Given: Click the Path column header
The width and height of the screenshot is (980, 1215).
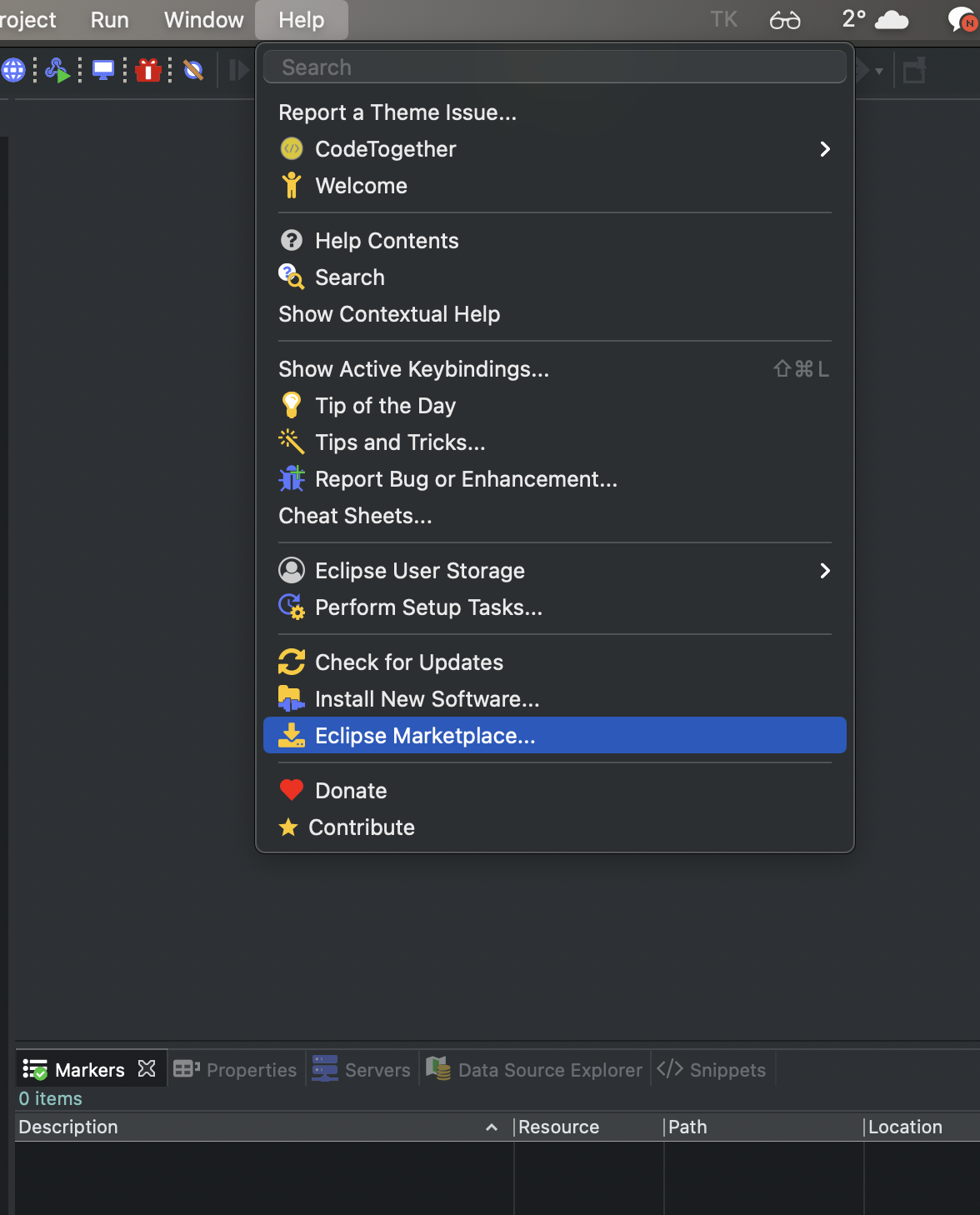Looking at the screenshot, I should [763, 1127].
